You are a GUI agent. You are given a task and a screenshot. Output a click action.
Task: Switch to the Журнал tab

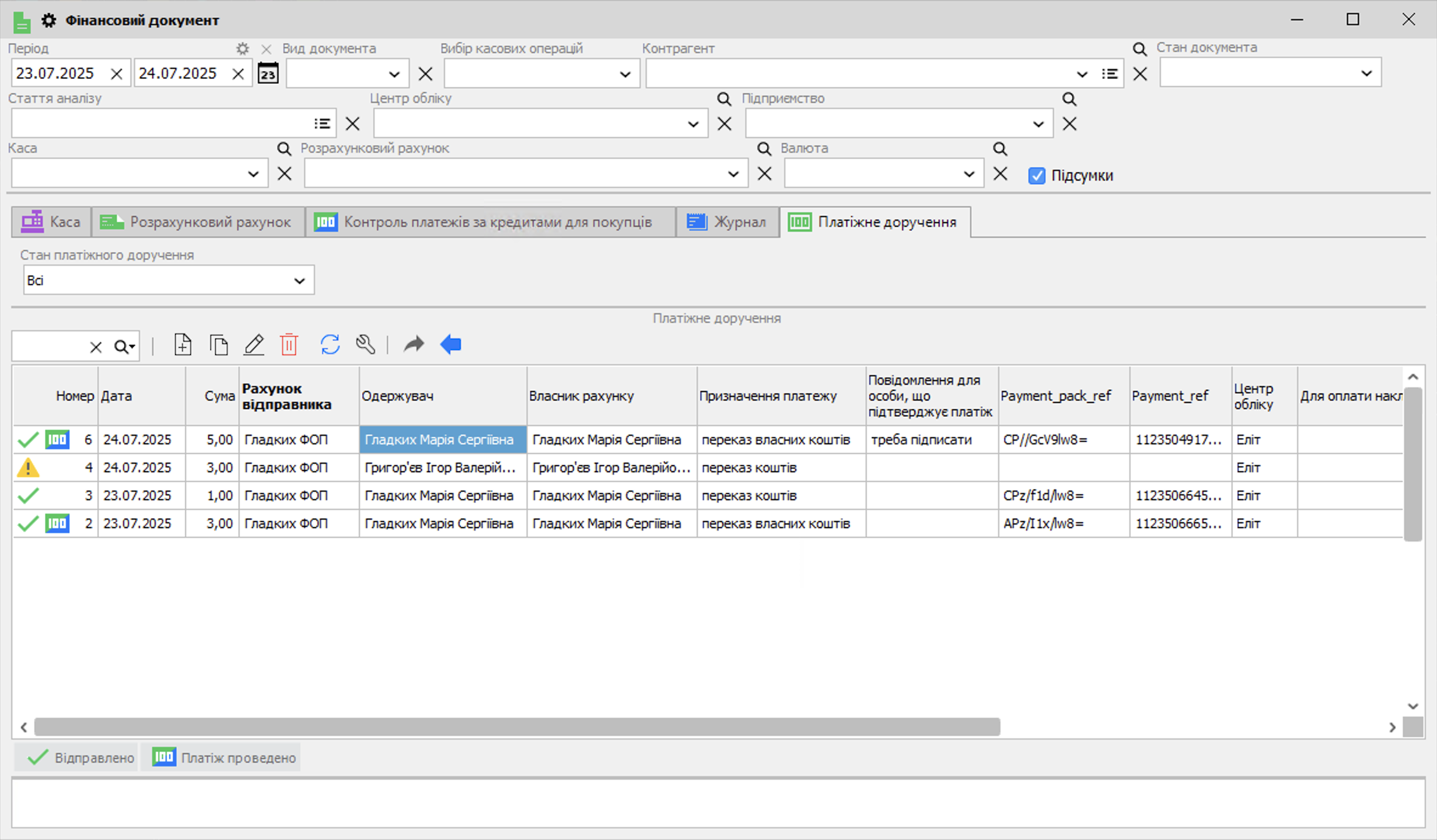(x=727, y=222)
